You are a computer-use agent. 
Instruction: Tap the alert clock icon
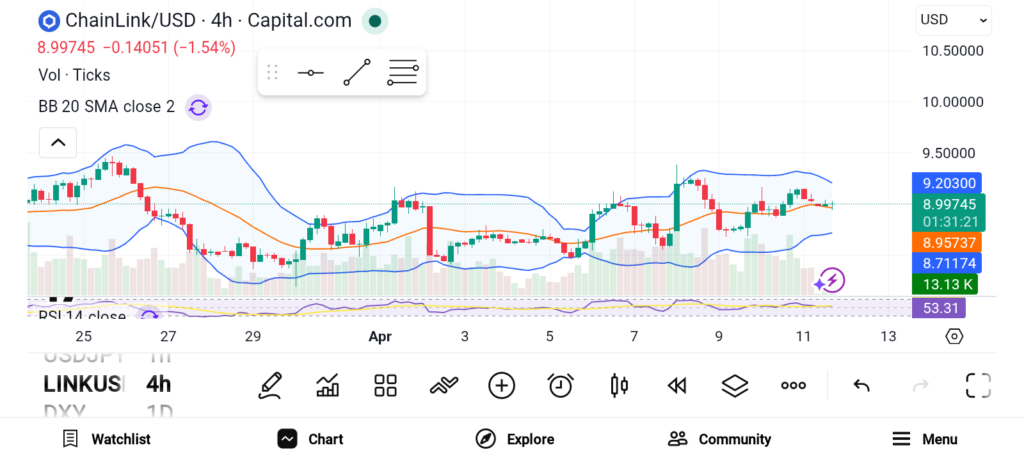point(560,385)
